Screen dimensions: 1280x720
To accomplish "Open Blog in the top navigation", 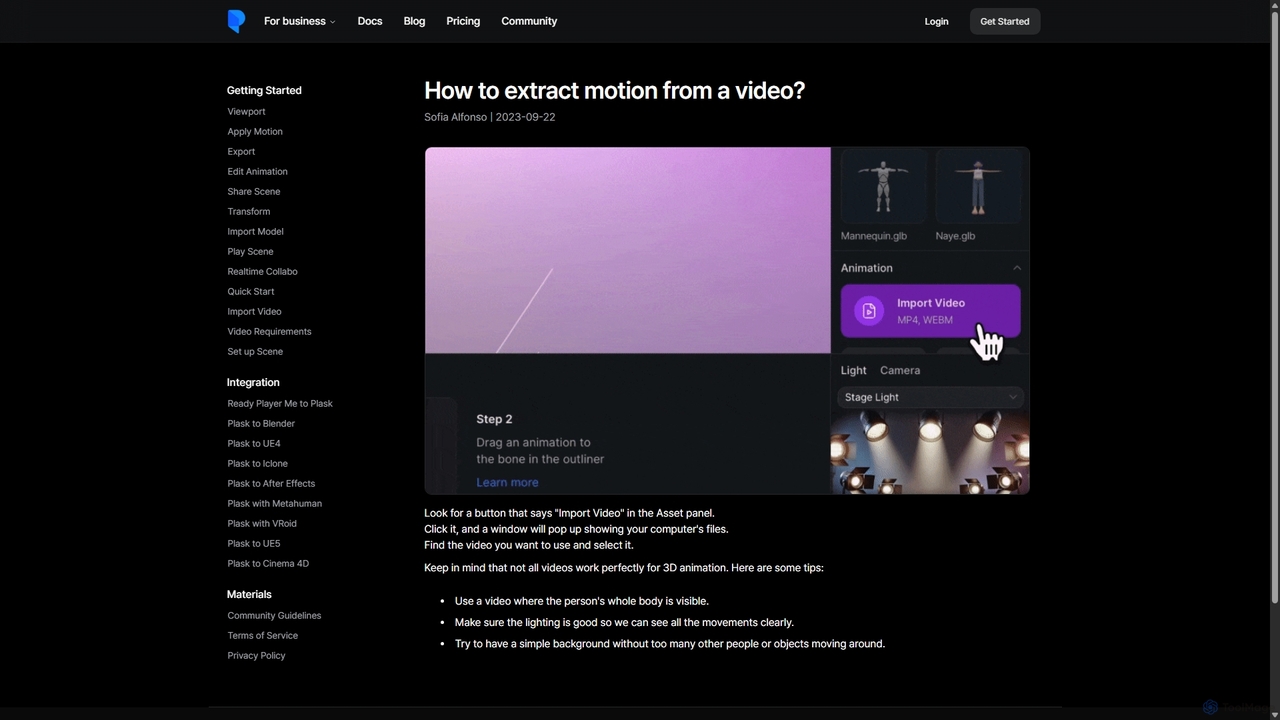I will click(414, 21).
